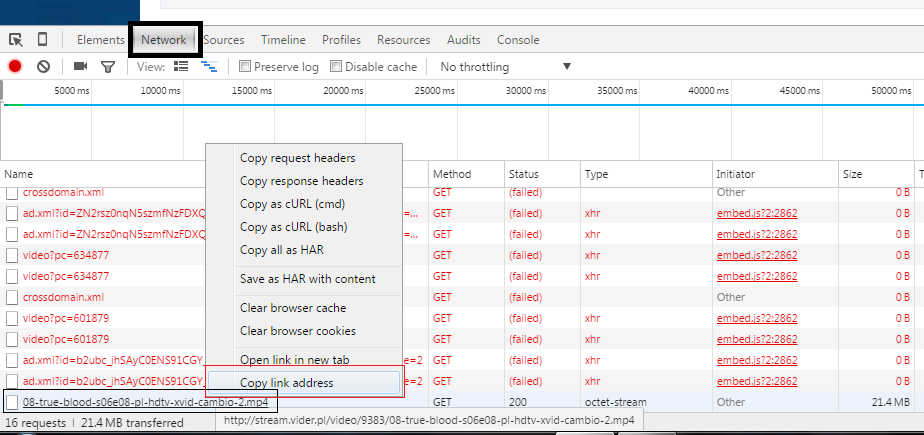
Task: Toggle device mode phone icon
Action: [42, 39]
